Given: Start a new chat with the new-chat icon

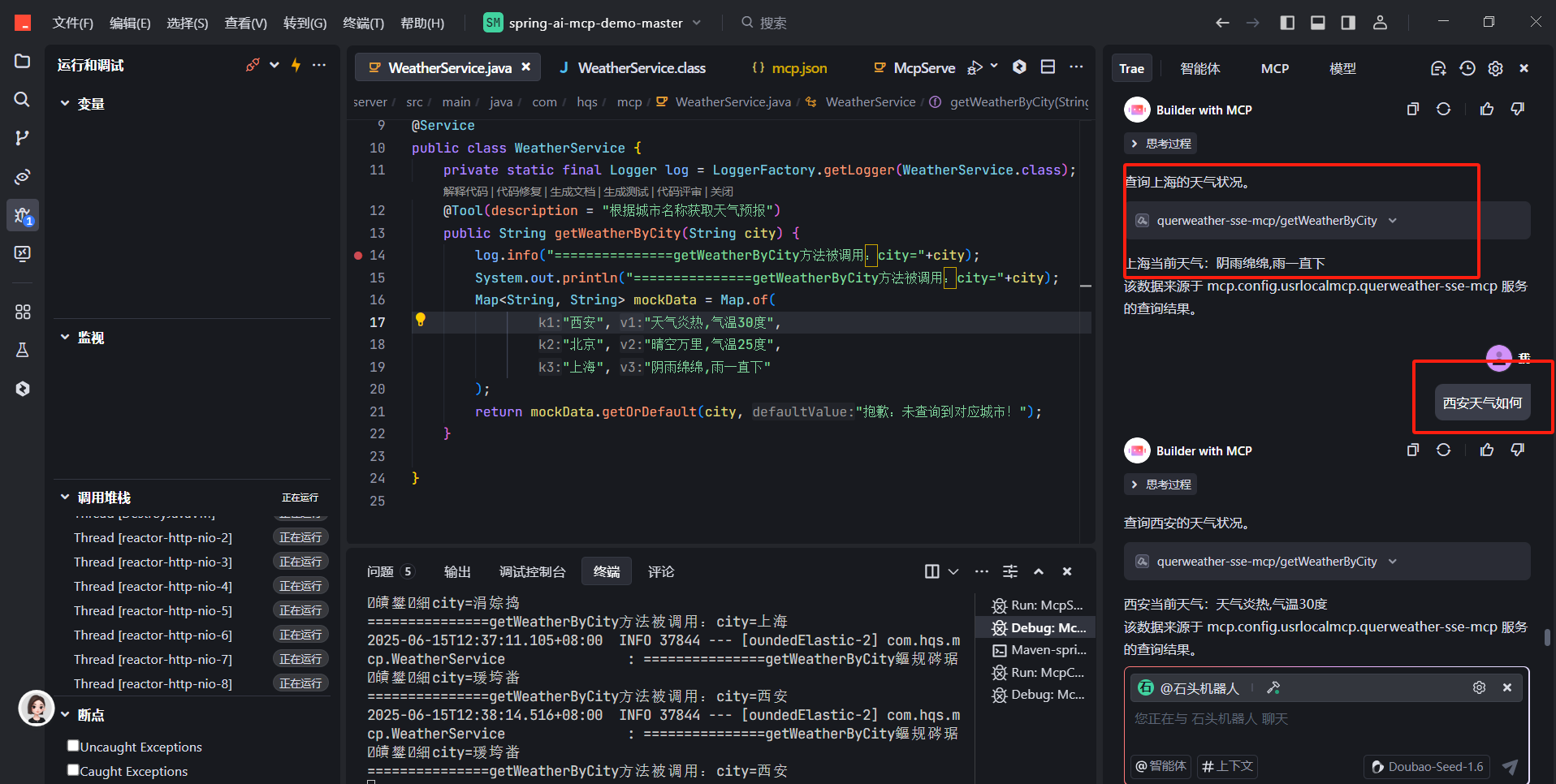Looking at the screenshot, I should (x=1438, y=68).
